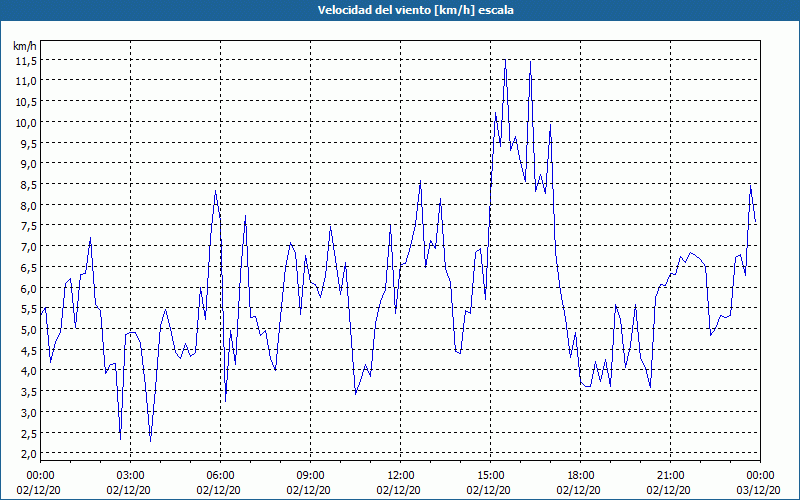
Task: Click the 21:00 time axis label
Action: [670, 476]
